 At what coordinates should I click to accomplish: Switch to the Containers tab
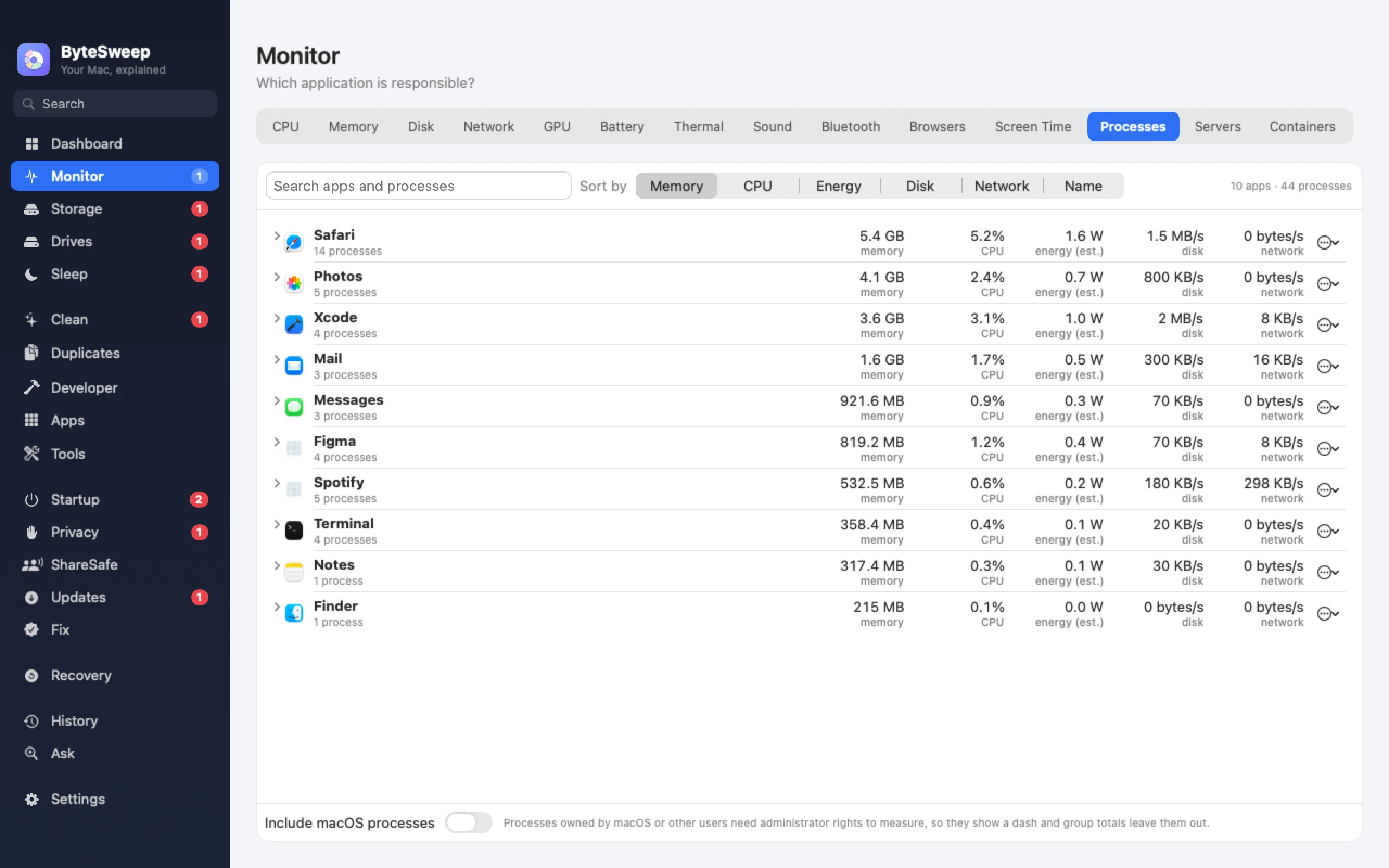point(1302,126)
